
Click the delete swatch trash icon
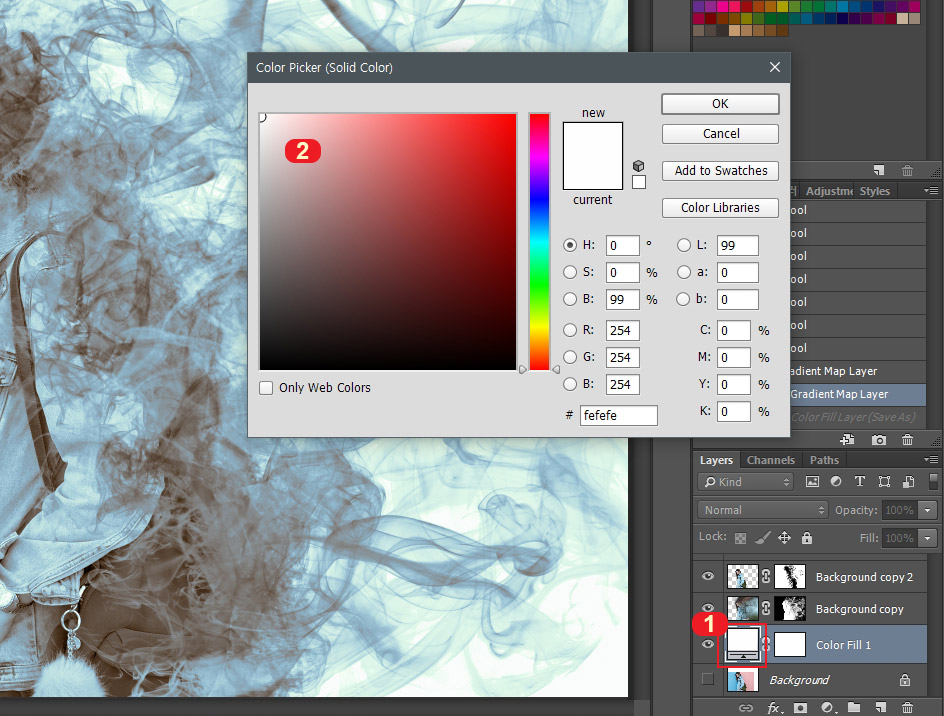[908, 170]
